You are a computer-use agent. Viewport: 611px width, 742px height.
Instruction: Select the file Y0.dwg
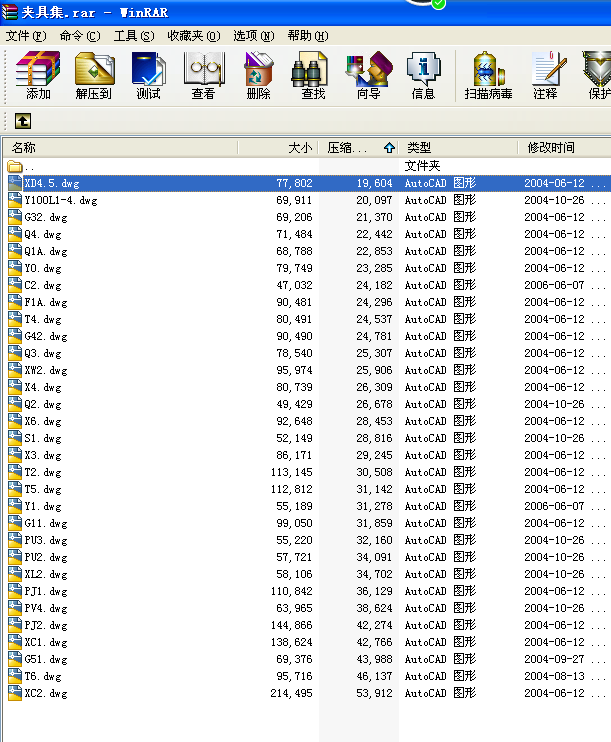(x=43, y=268)
